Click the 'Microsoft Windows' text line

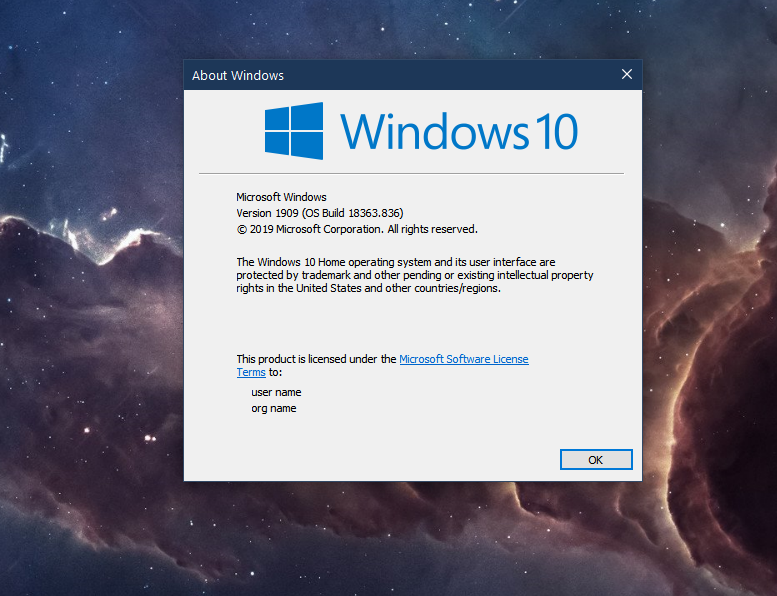click(281, 197)
